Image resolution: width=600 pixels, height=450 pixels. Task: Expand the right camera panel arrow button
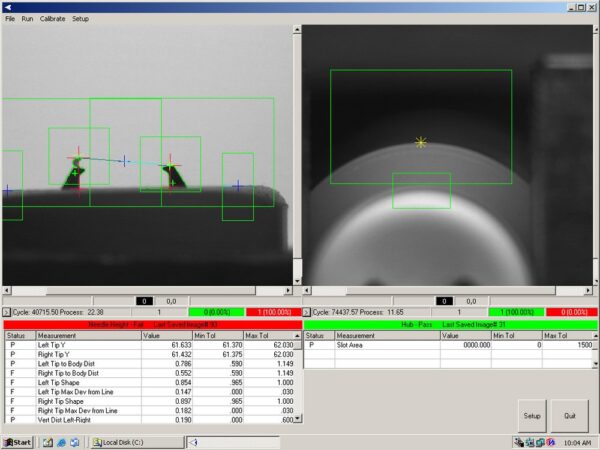point(306,312)
